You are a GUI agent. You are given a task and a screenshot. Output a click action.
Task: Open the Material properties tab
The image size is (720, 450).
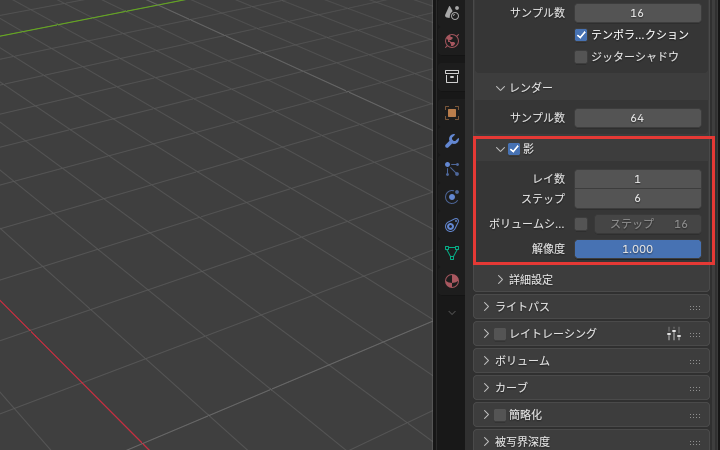coord(452,281)
